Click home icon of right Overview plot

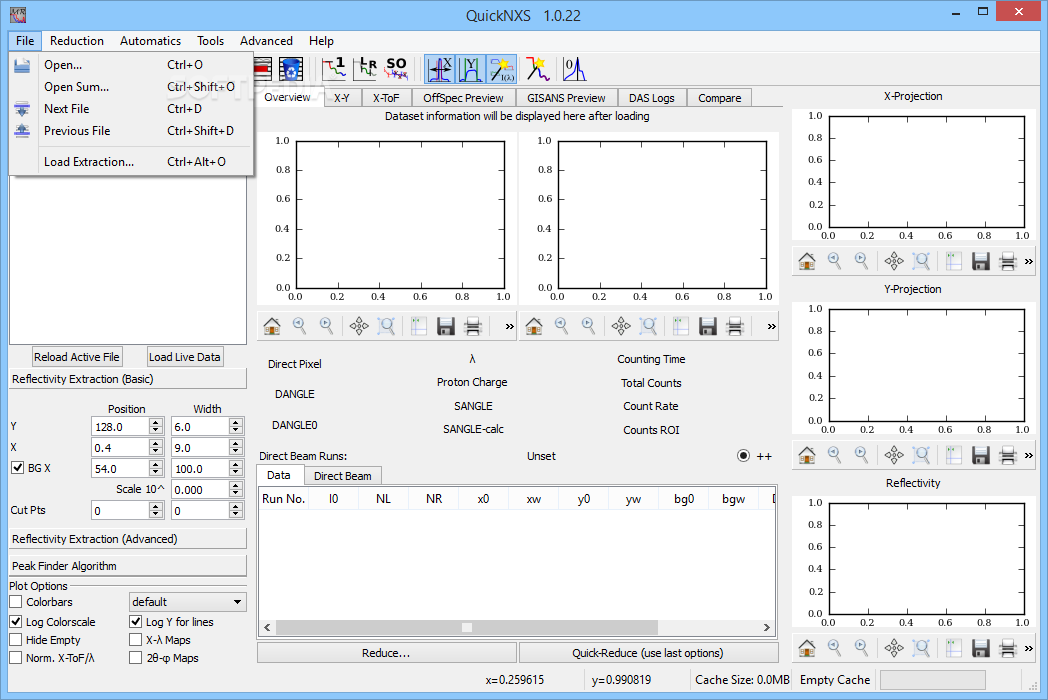click(x=534, y=326)
